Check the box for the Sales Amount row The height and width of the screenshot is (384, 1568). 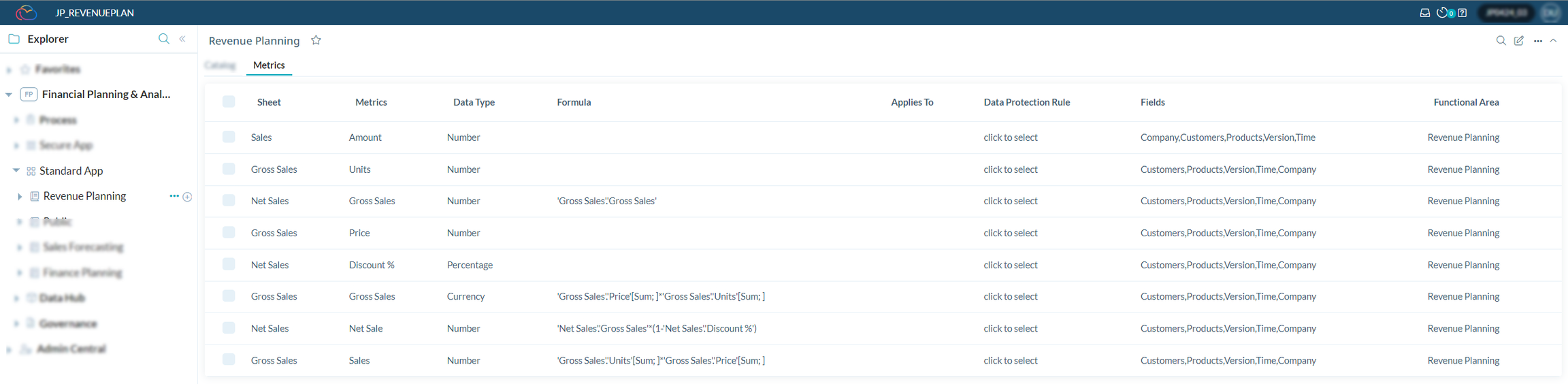point(229,138)
